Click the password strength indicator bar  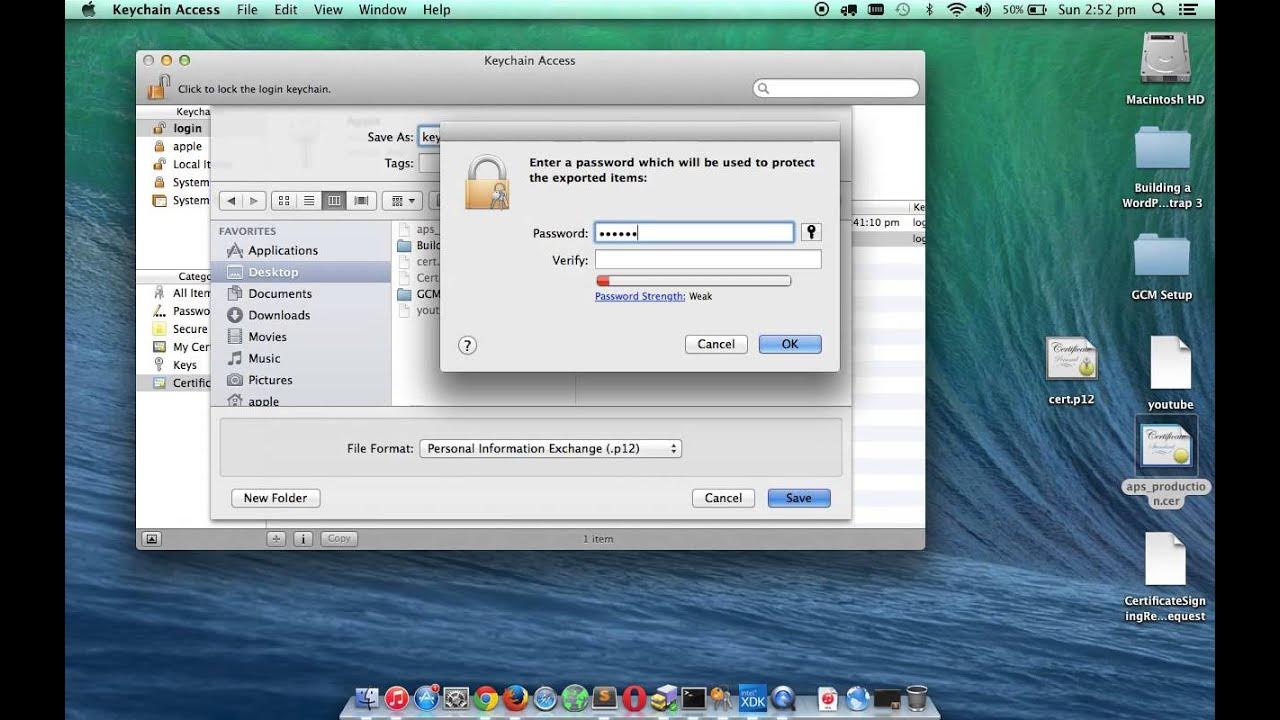click(x=693, y=281)
